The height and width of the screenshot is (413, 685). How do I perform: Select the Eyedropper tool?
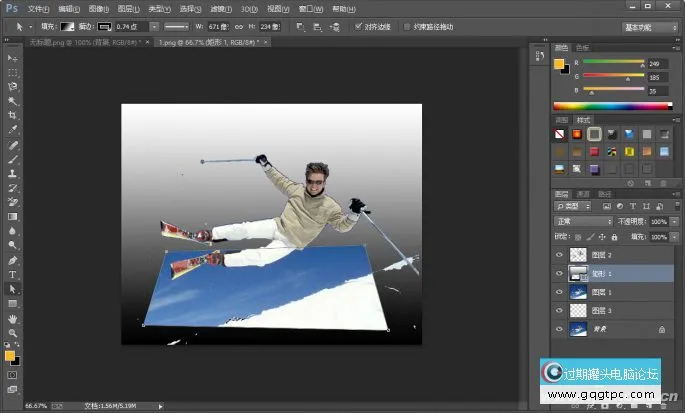point(13,130)
